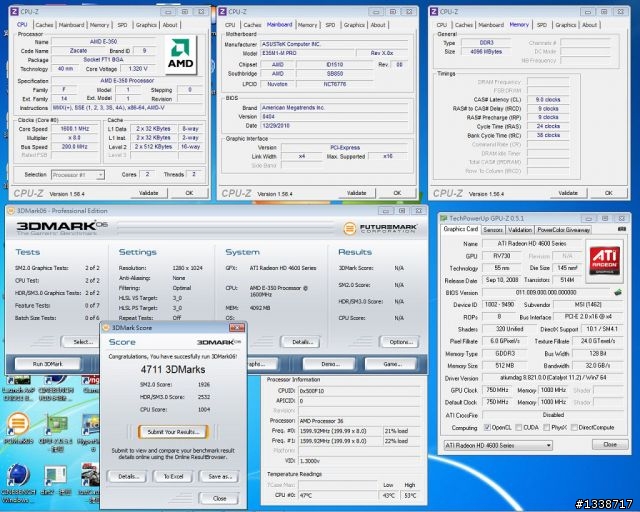Click the CPU-Z title icon in Mainboard window
This screenshot has width=640, height=512.
[x=222, y=11]
